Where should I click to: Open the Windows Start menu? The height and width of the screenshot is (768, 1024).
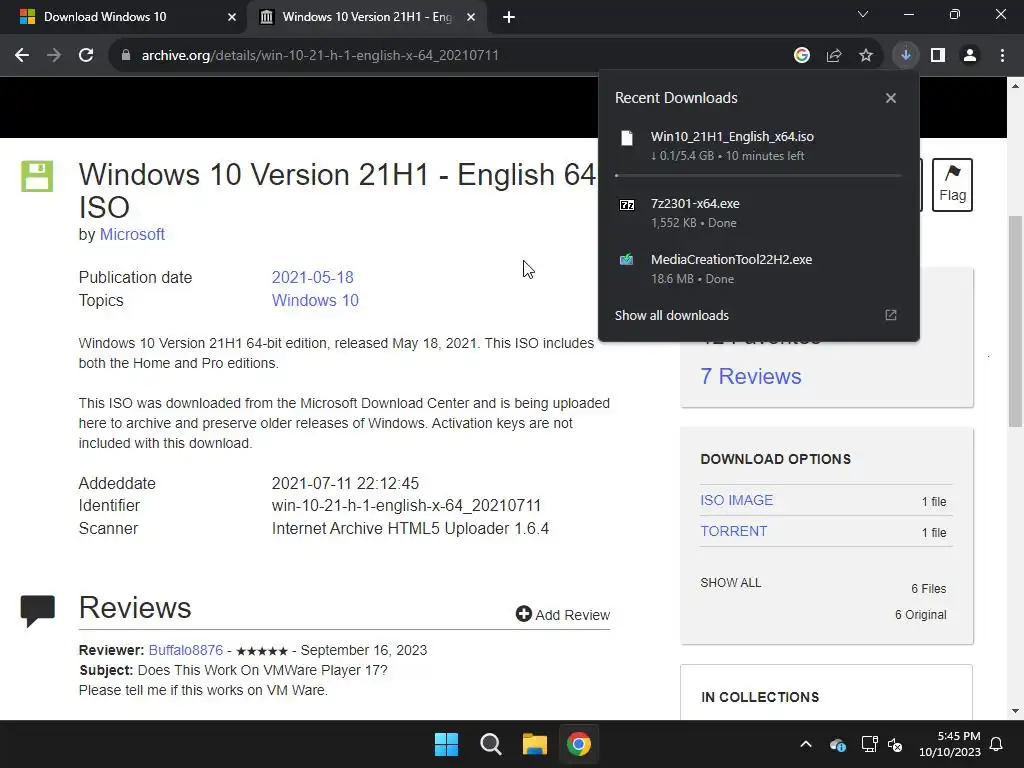pyautogui.click(x=447, y=744)
